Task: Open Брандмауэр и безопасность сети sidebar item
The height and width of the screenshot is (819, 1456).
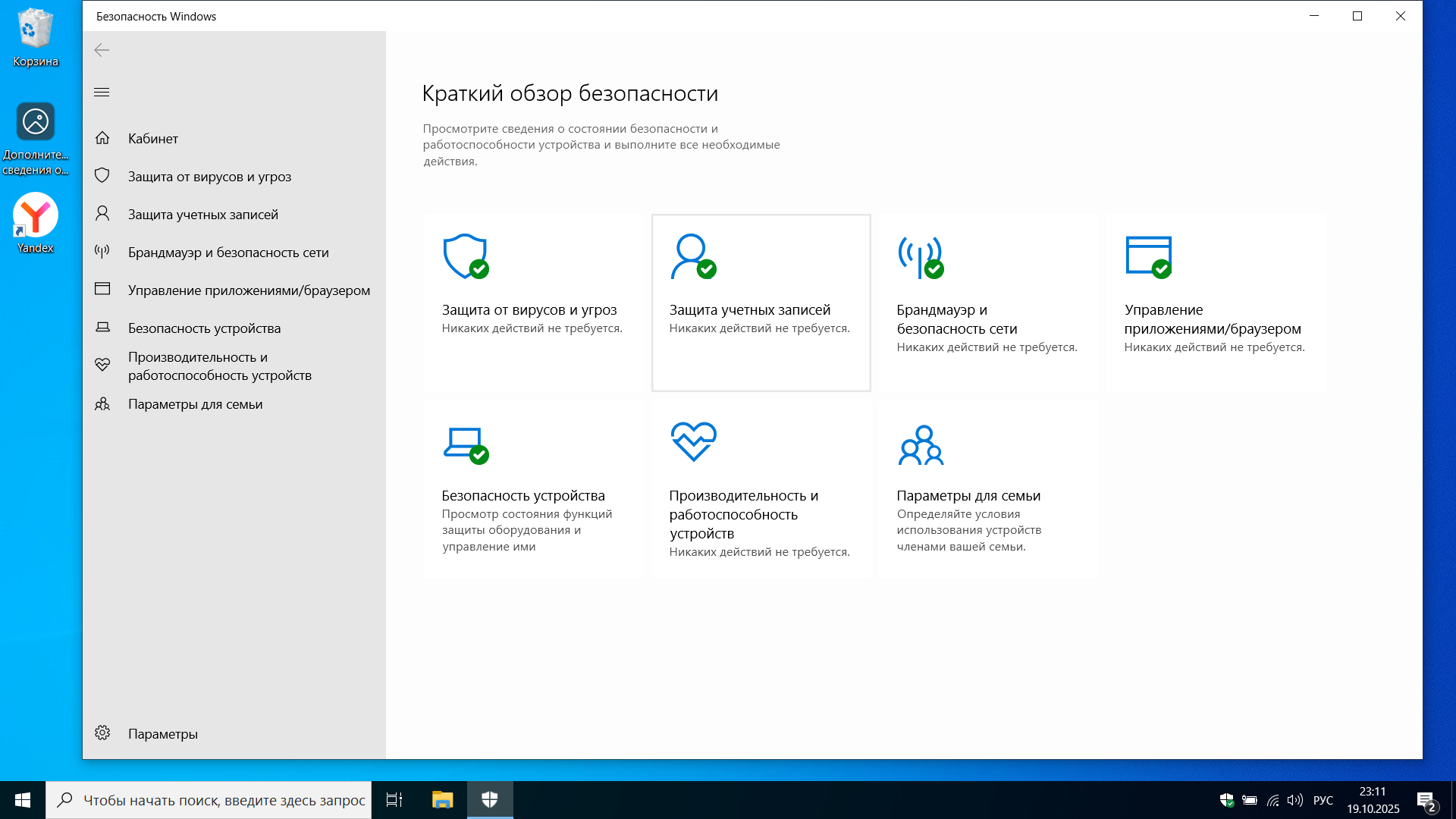Action: click(227, 253)
